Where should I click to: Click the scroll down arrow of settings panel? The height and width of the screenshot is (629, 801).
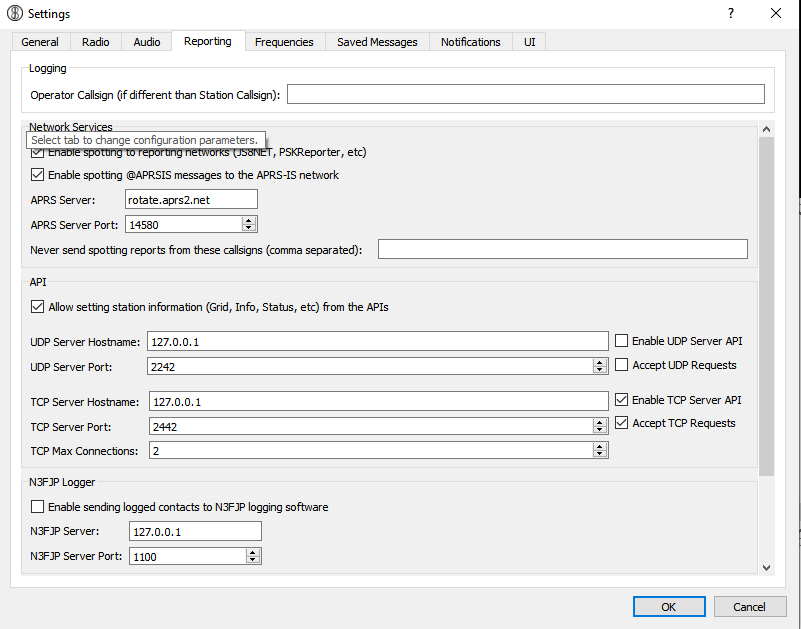click(x=766, y=567)
